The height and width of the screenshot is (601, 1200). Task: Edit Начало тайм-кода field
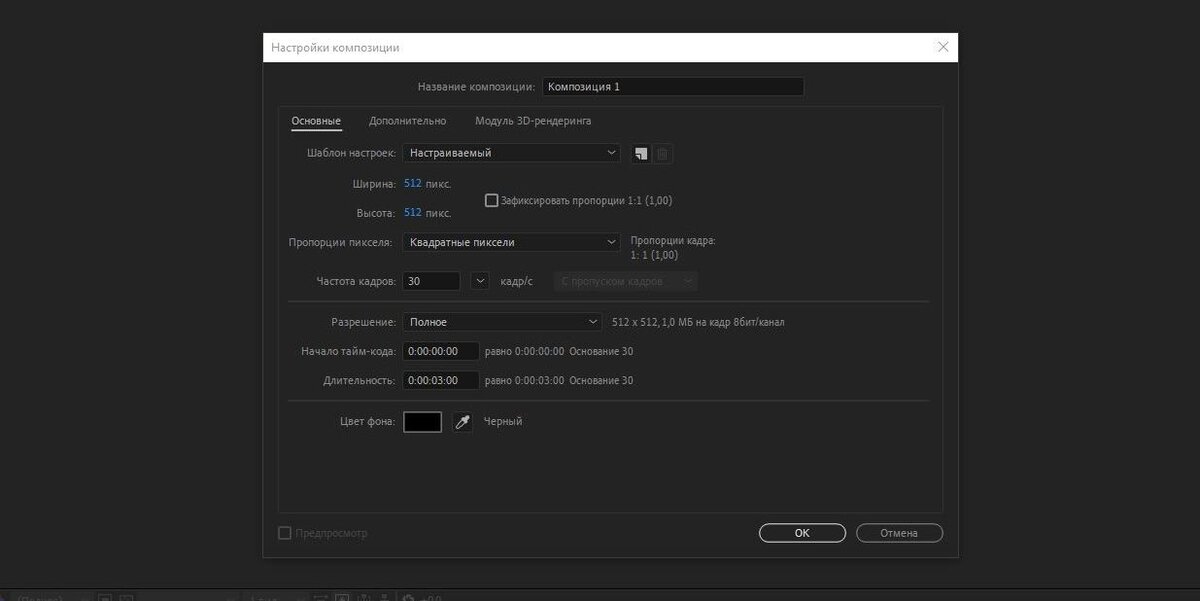point(441,352)
